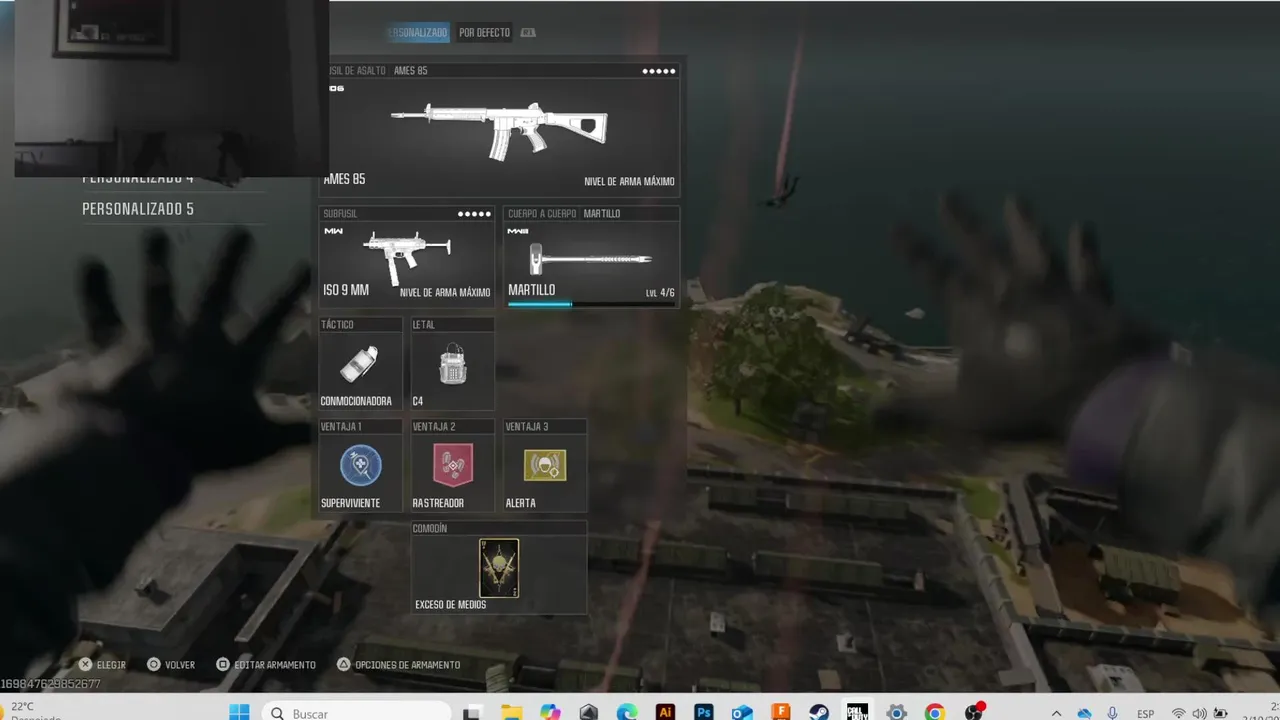Screen dimensions: 1280x720
Task: Open Microsoft Edge from the taskbar
Action: [x=627, y=712]
